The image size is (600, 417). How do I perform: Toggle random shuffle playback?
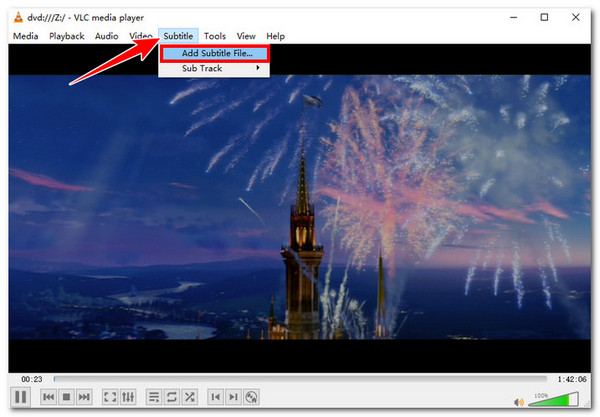click(189, 397)
